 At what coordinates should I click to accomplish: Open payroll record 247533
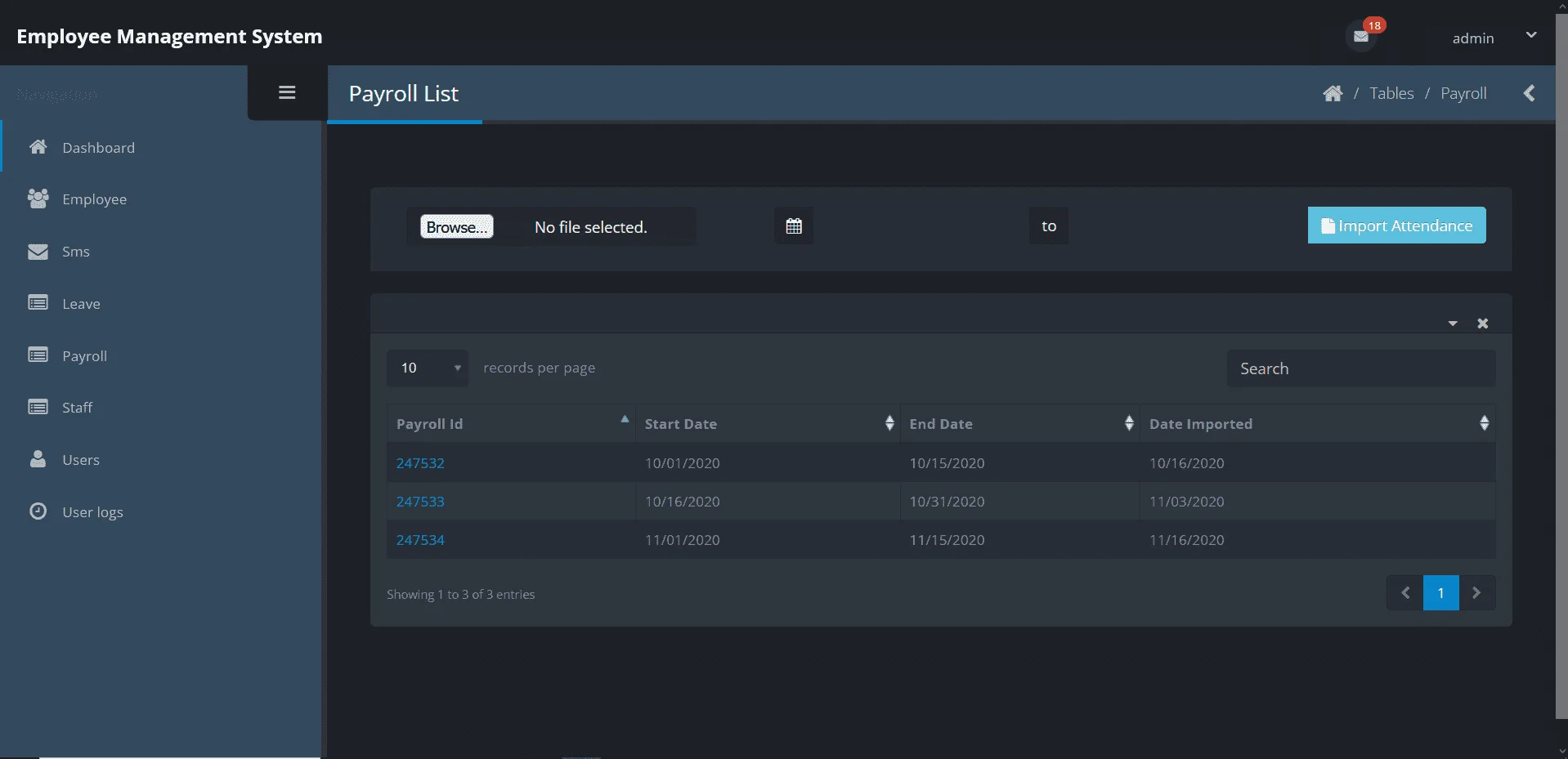coord(420,502)
